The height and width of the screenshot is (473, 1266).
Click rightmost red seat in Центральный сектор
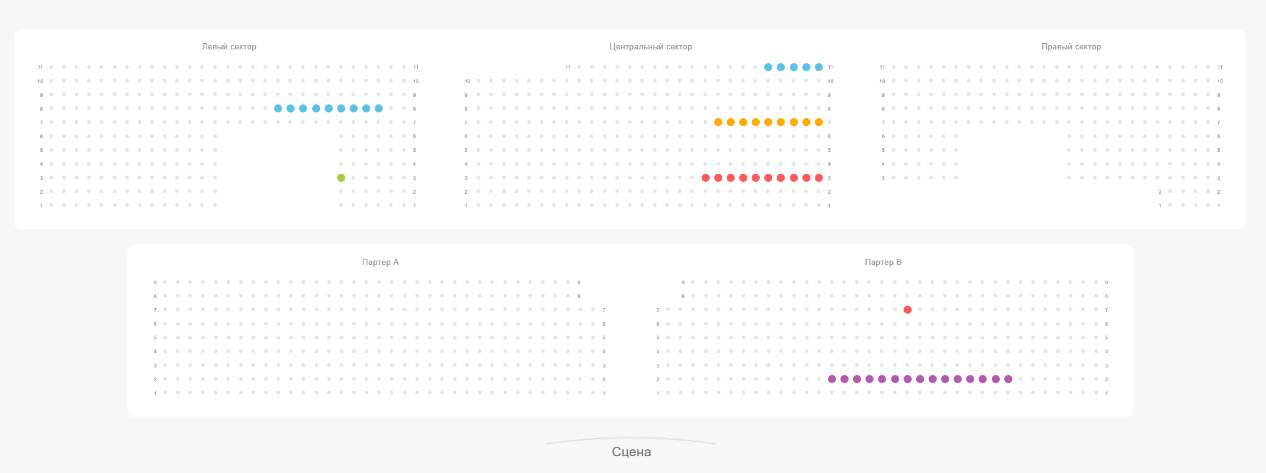tap(819, 178)
